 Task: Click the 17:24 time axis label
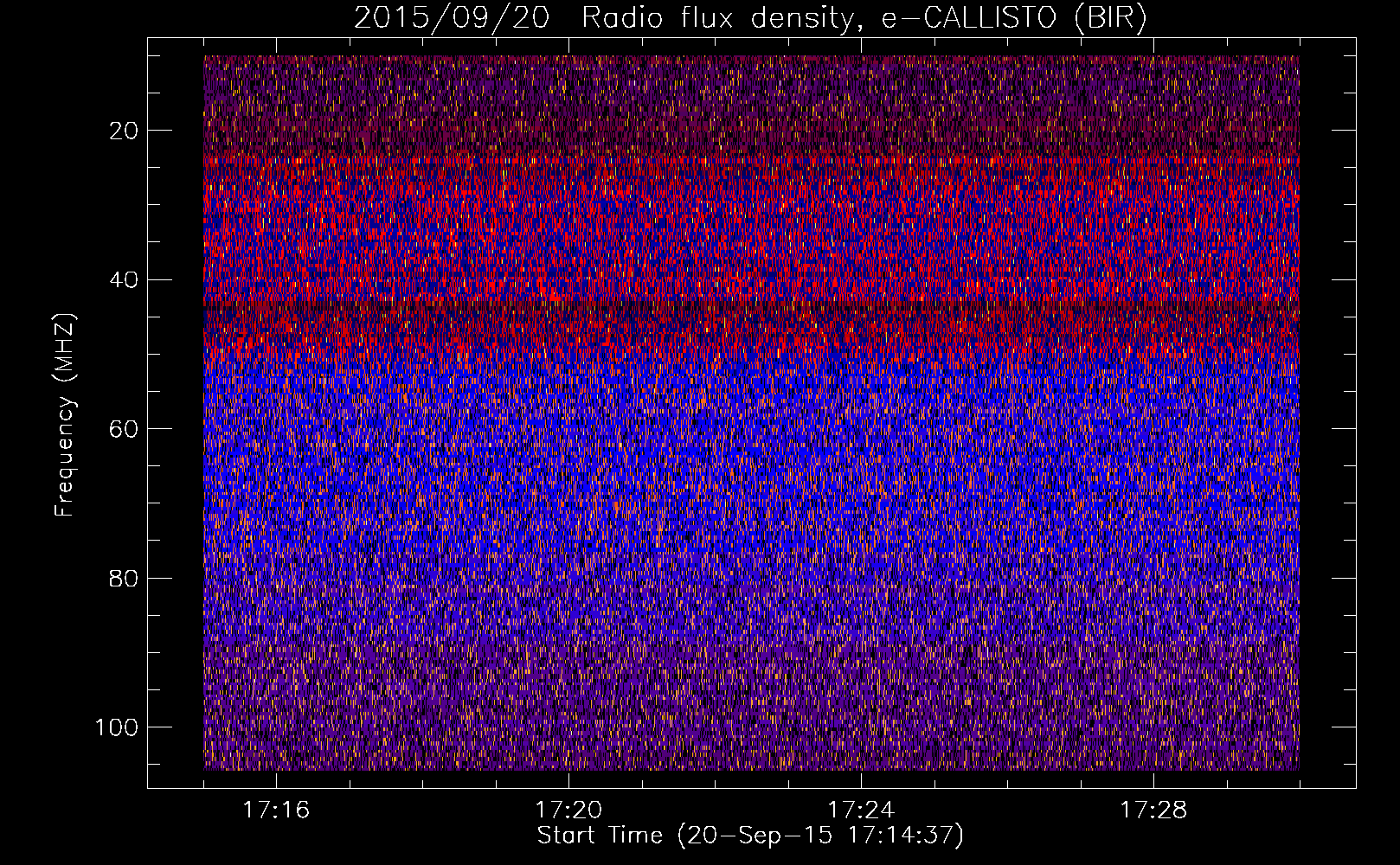861,811
